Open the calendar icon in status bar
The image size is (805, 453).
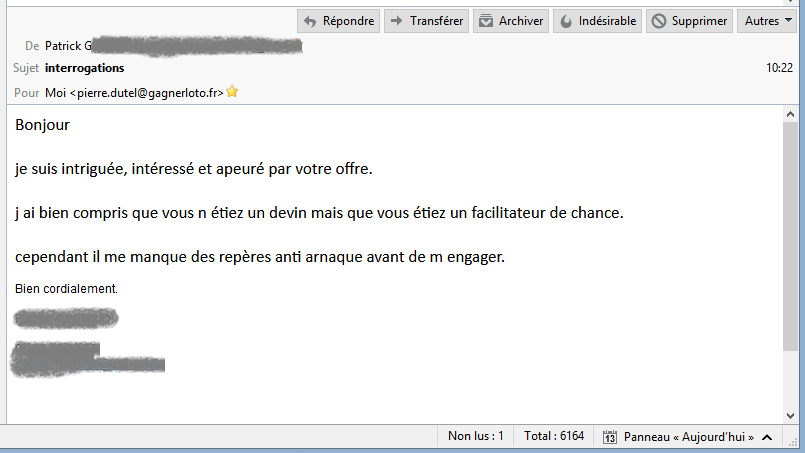click(x=609, y=437)
